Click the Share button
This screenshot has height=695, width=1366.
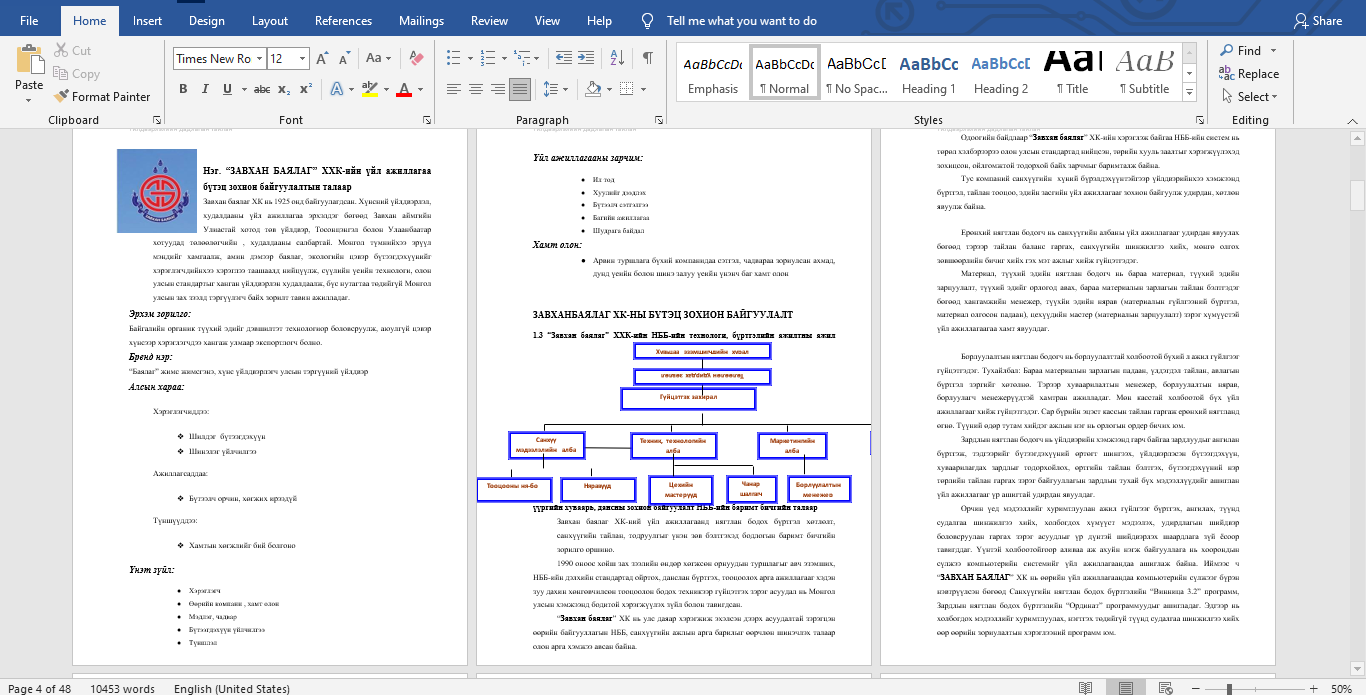[1318, 20]
